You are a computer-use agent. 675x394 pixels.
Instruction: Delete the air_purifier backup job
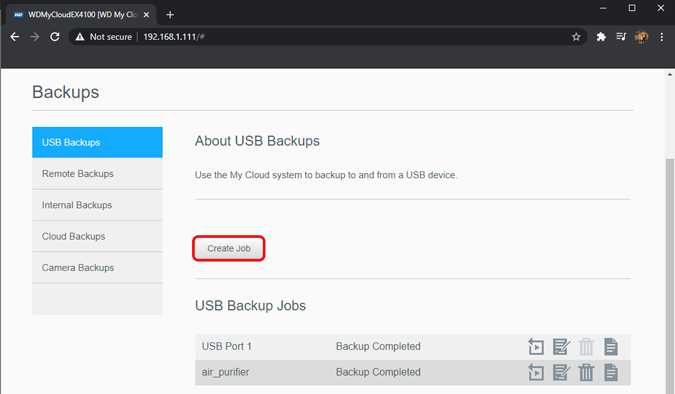pyautogui.click(x=586, y=372)
